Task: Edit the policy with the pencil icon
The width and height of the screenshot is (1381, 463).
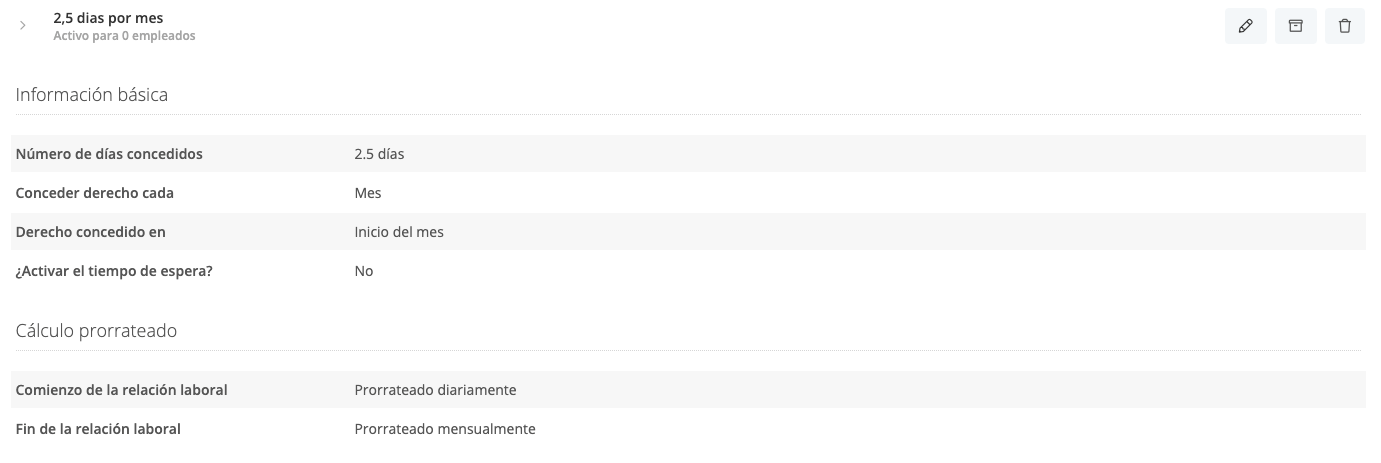Action: (x=1245, y=27)
